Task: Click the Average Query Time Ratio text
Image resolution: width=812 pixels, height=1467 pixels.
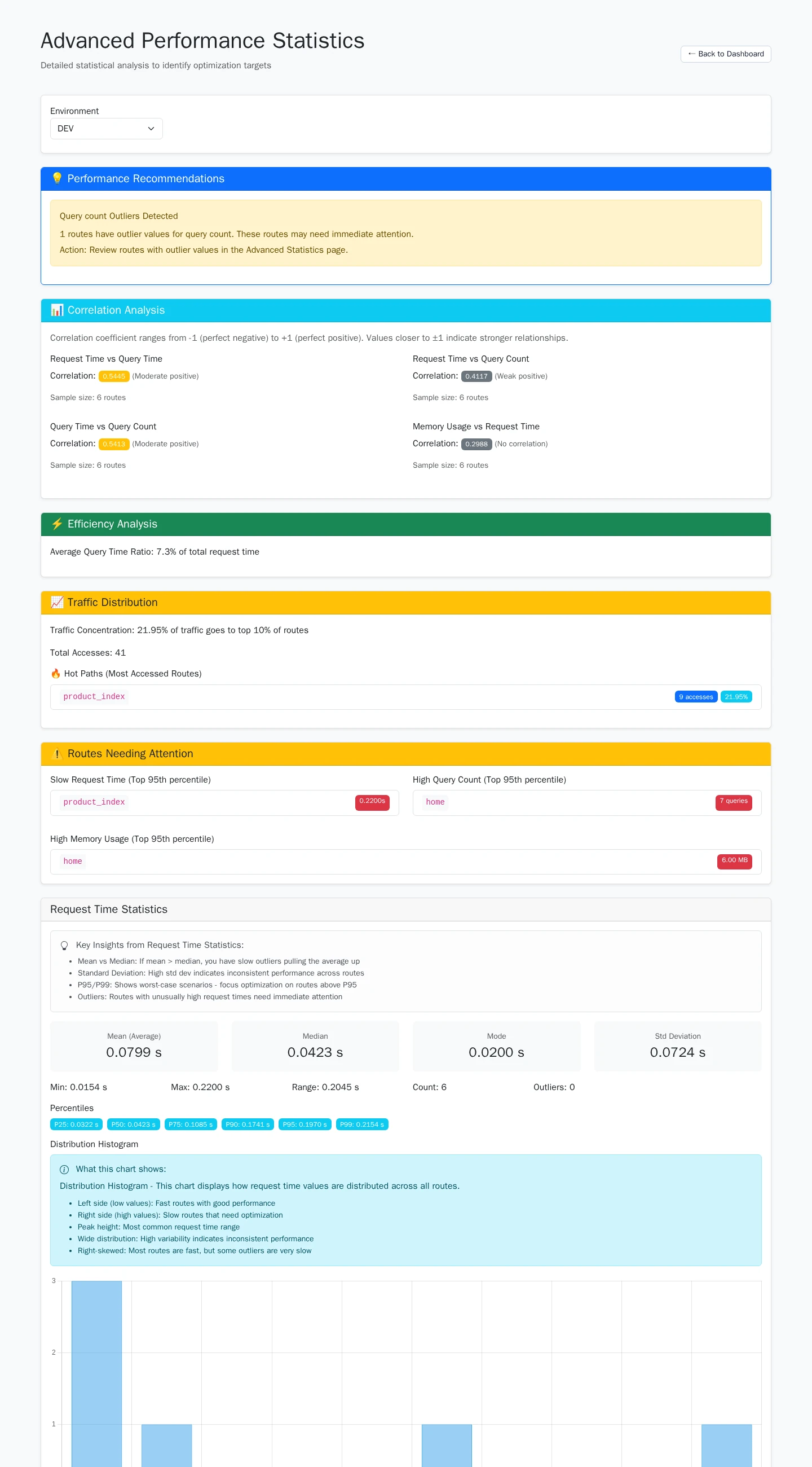Action: click(x=155, y=552)
